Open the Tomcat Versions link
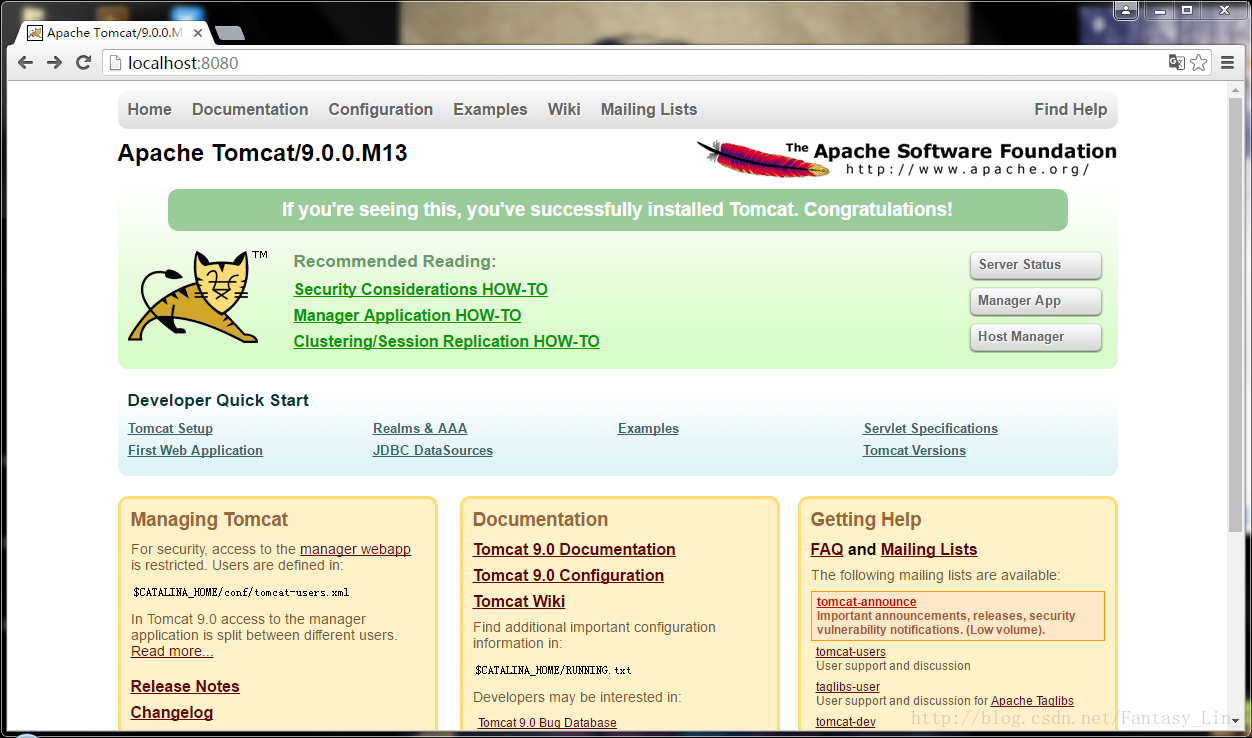The image size is (1252, 738). [915, 450]
